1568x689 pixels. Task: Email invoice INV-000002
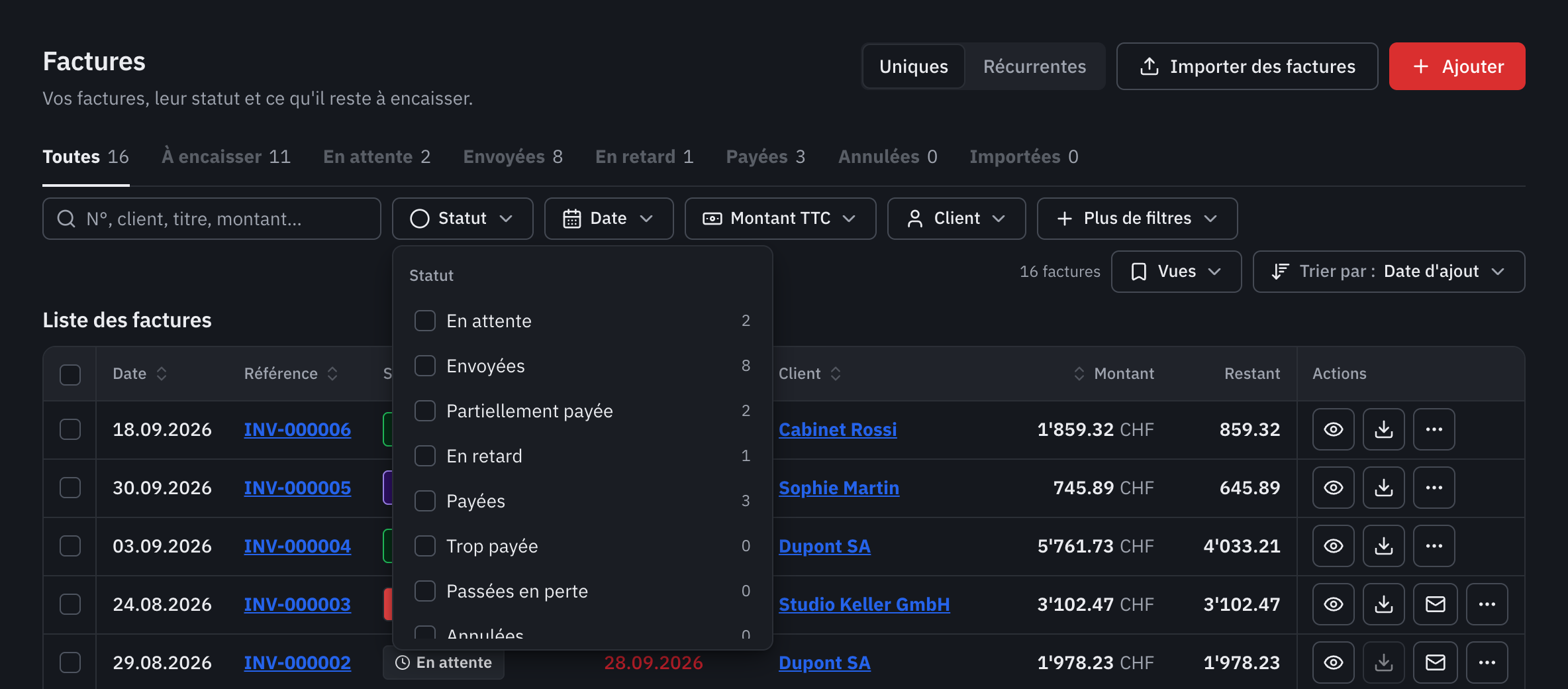[x=1435, y=662]
